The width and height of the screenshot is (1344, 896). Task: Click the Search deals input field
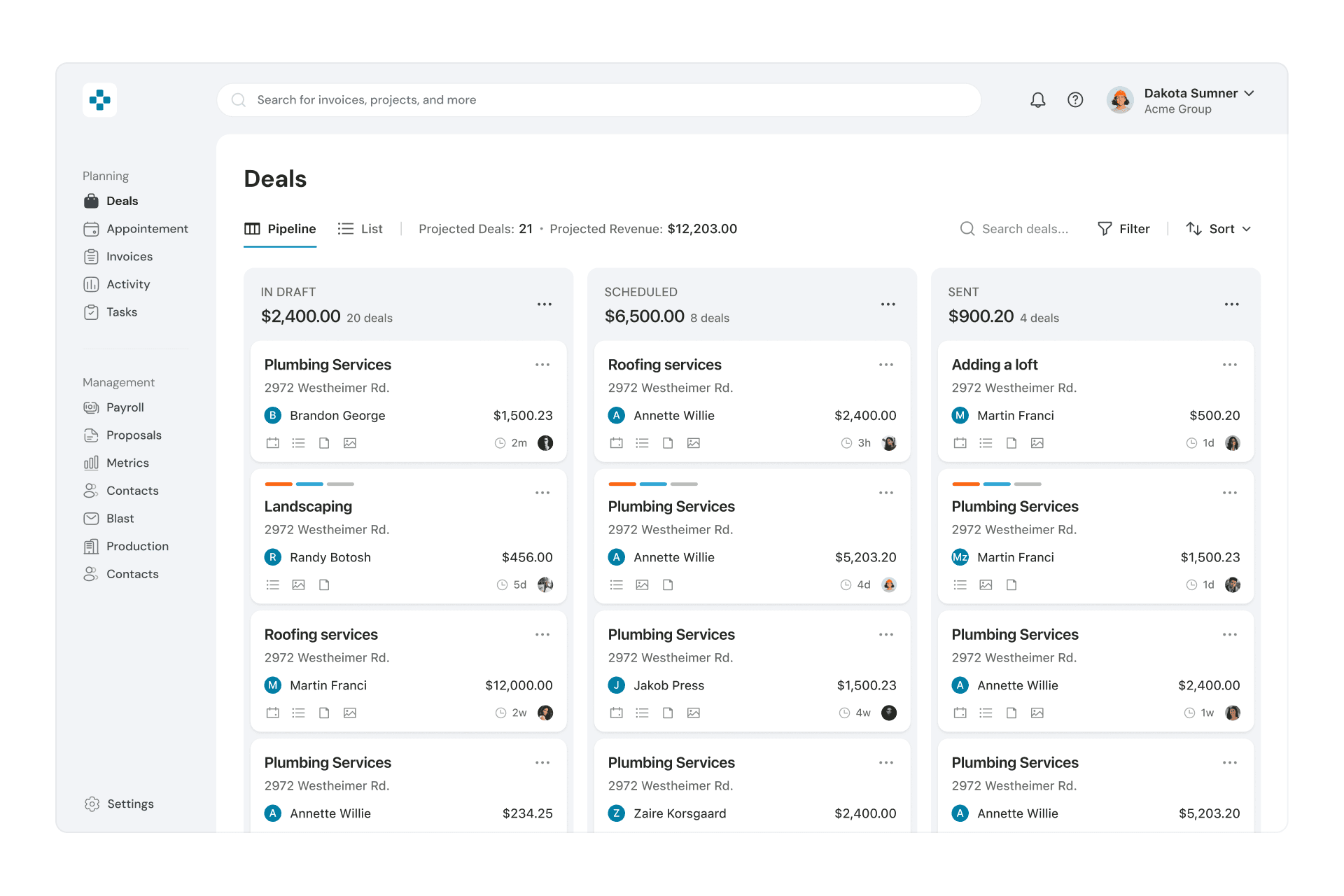[x=1025, y=229]
